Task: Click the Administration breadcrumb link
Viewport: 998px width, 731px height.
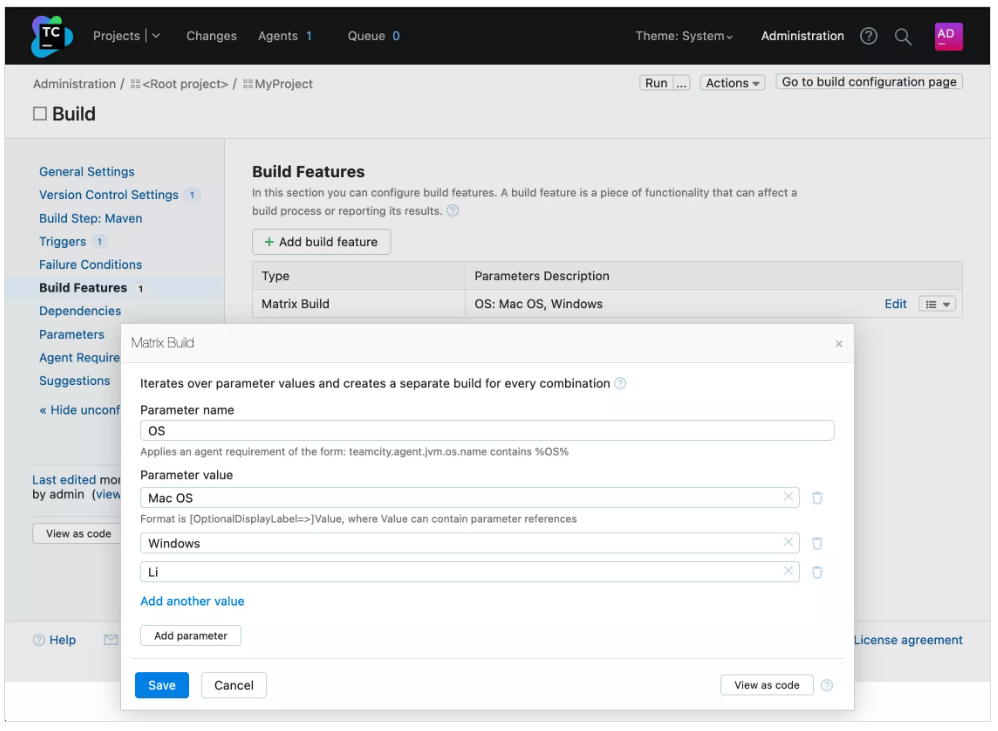Action: tap(74, 84)
